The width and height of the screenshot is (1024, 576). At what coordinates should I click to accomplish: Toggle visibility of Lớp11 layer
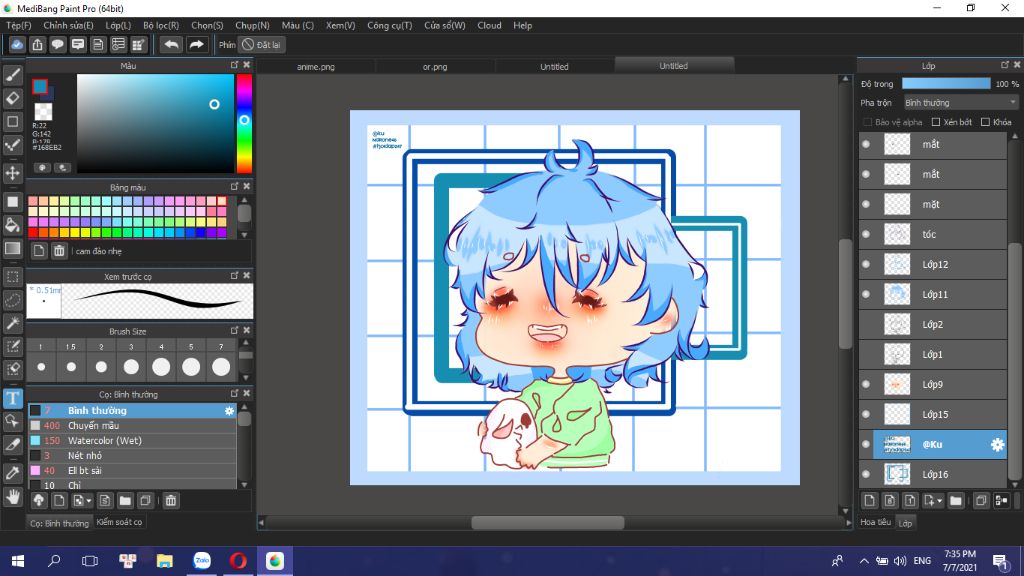click(x=866, y=295)
